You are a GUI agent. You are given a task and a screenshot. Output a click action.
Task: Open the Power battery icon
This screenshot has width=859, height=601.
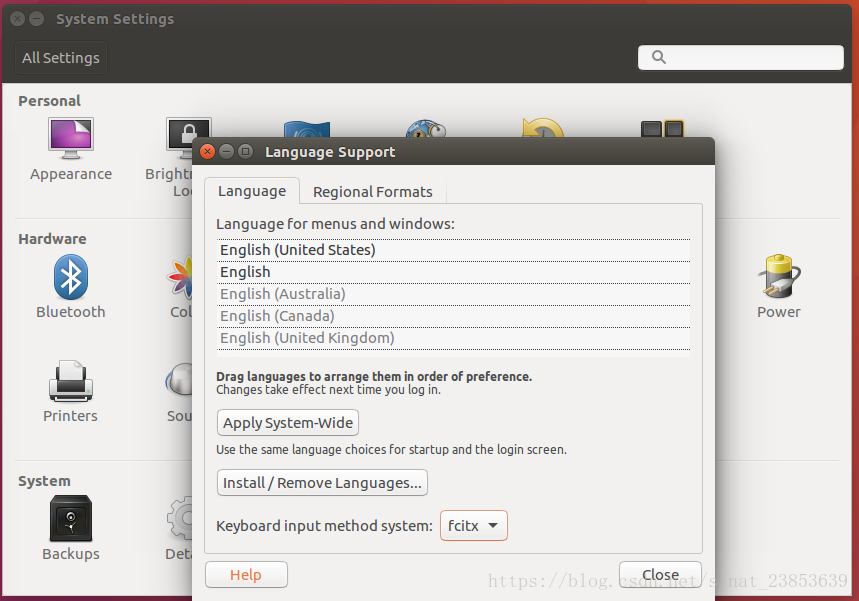click(778, 276)
